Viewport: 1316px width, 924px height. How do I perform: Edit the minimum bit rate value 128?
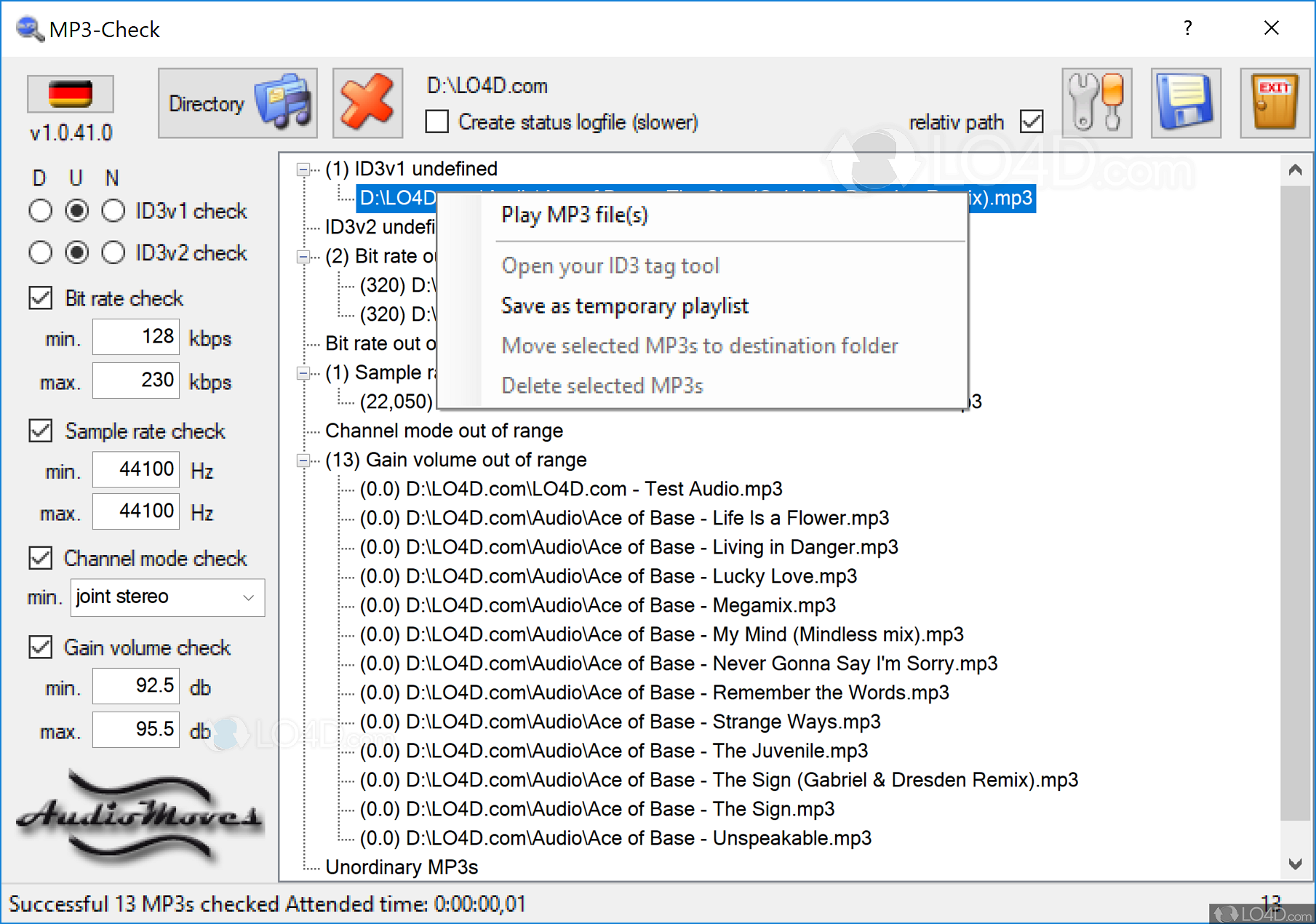pos(135,336)
